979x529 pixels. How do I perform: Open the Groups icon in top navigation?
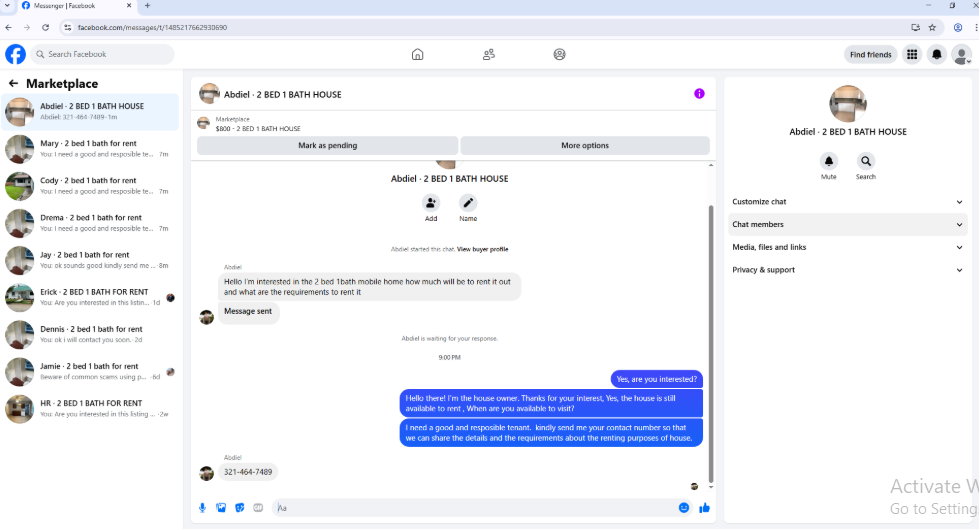click(559, 54)
